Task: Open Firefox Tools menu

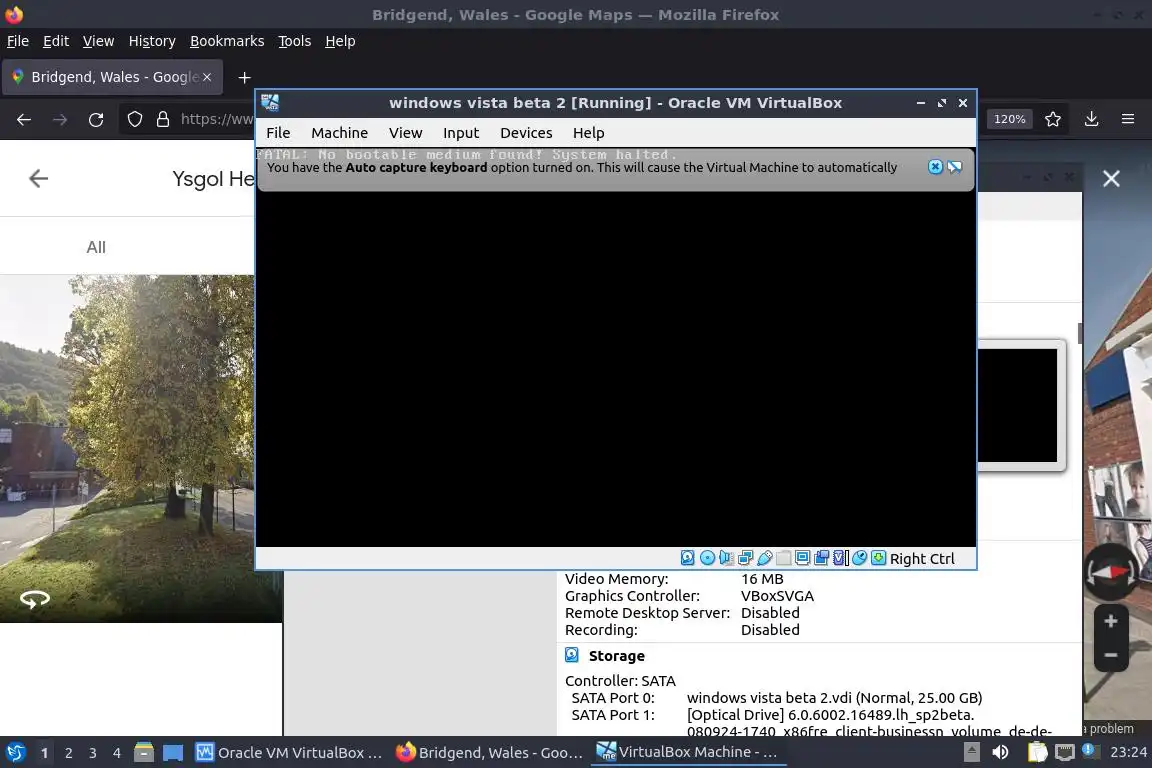Action: tap(295, 41)
